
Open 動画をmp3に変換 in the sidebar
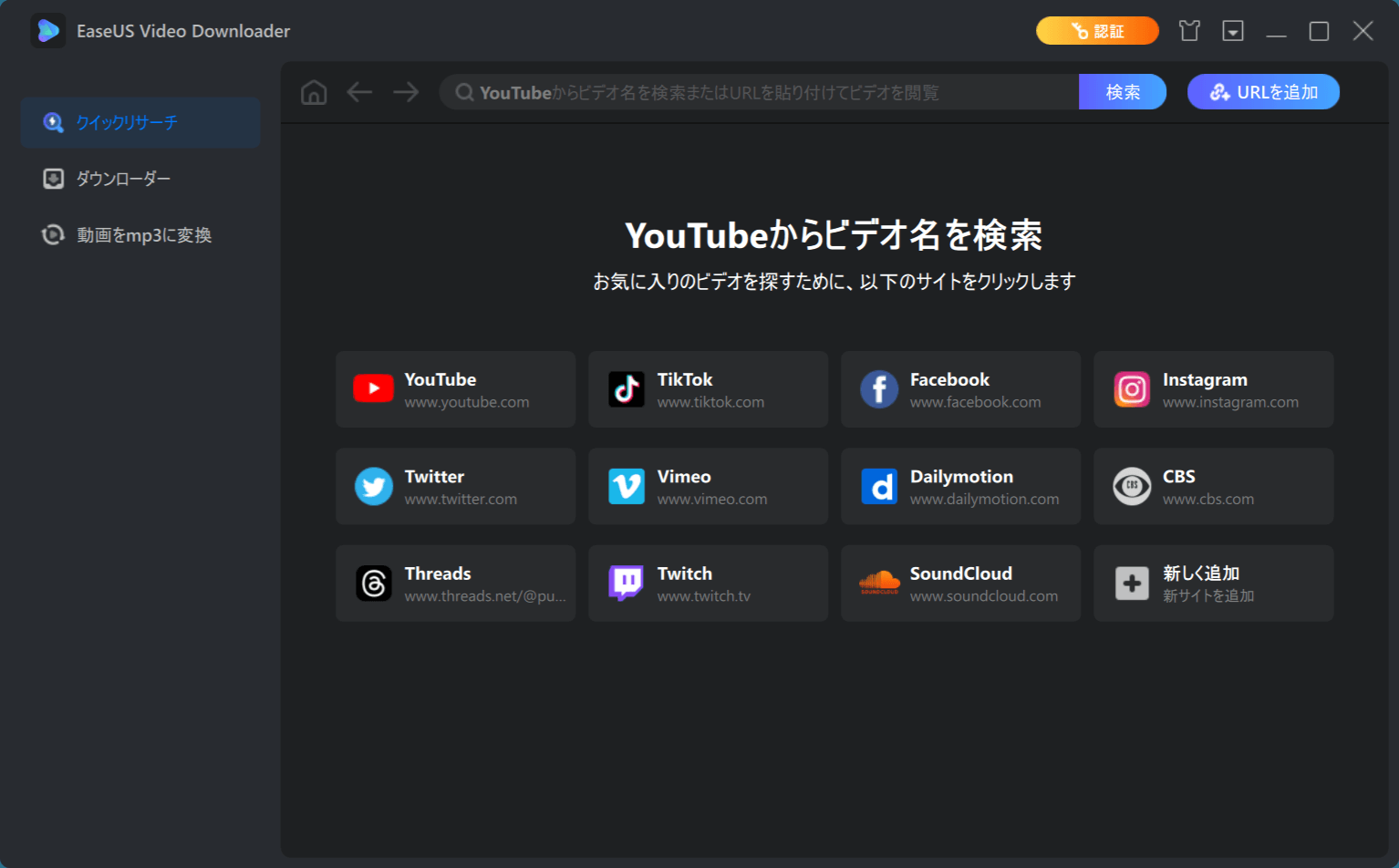pyautogui.click(x=140, y=235)
